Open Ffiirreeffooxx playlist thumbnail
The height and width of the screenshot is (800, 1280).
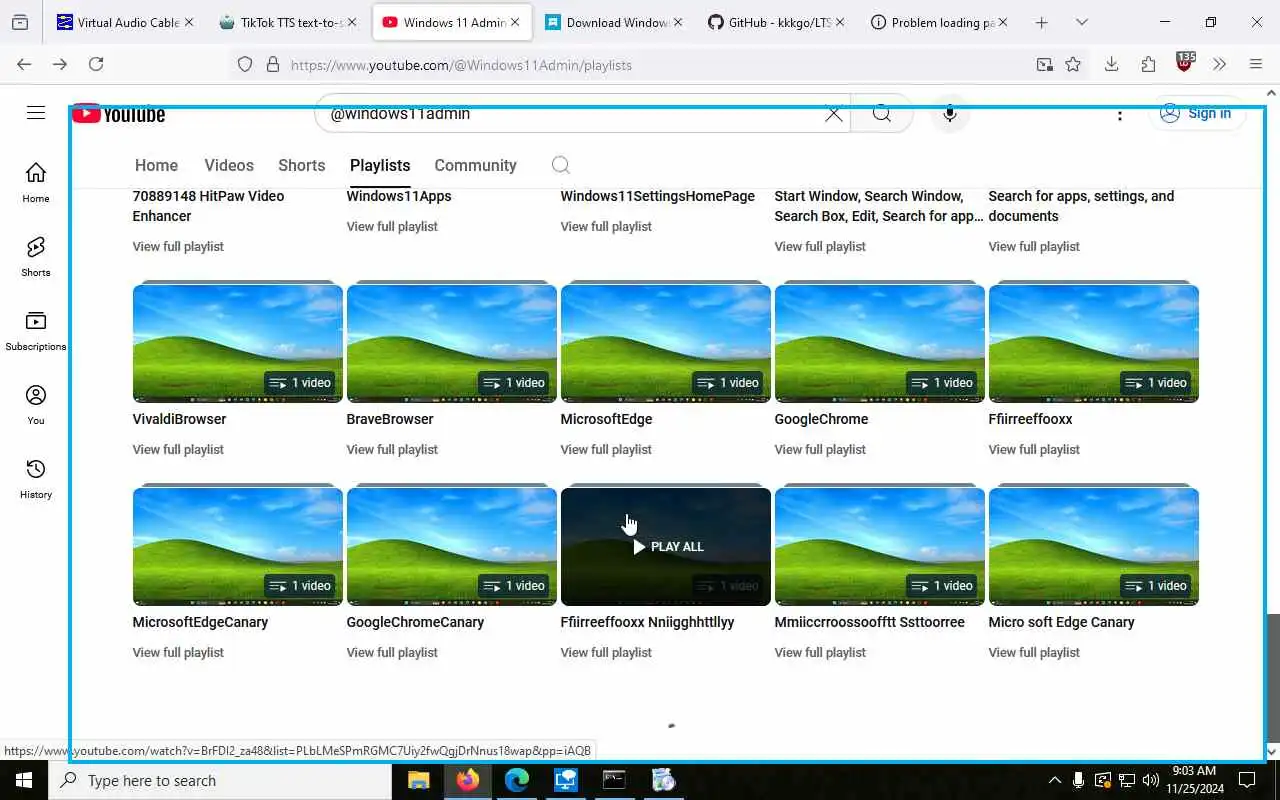[1094, 344]
